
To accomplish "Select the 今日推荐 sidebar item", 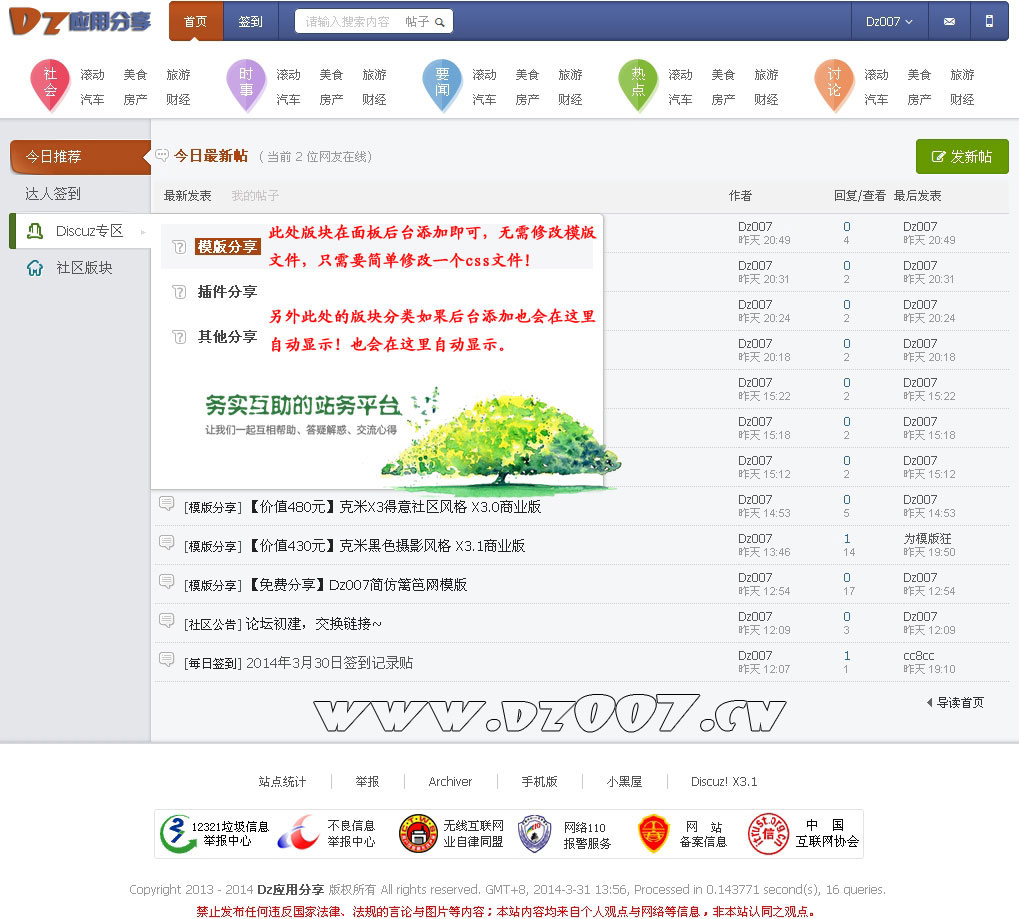I will click(x=80, y=157).
